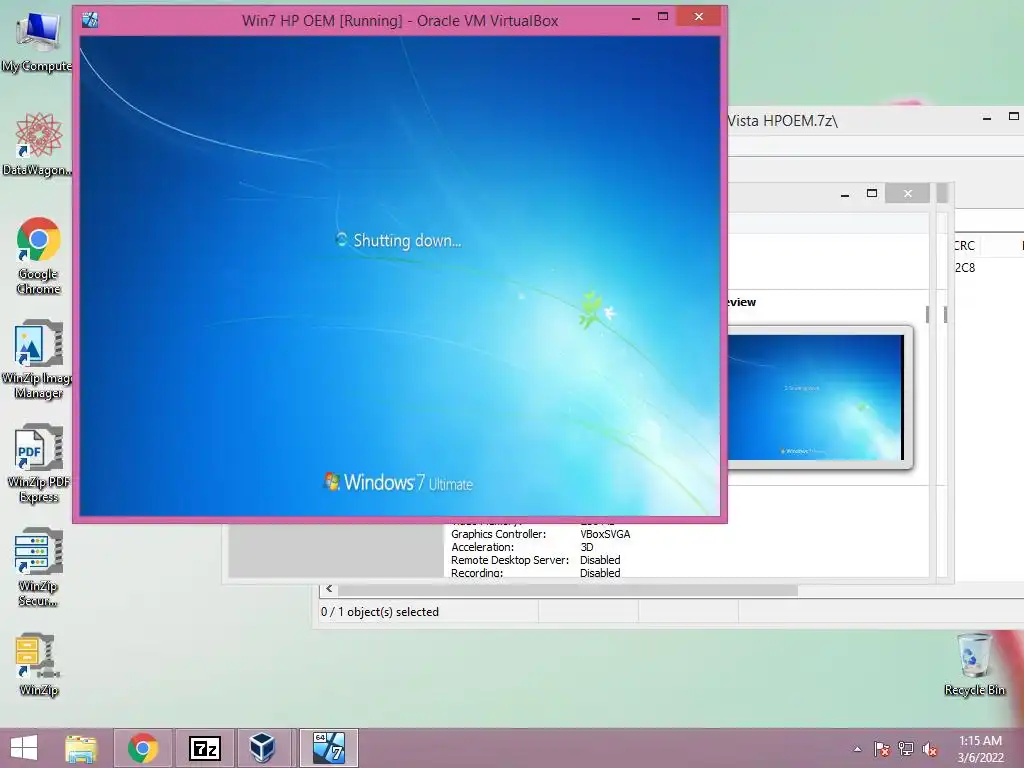The width and height of the screenshot is (1024, 768).
Task: Maximize the Win7 HP OEM VM window
Action: (x=663, y=18)
